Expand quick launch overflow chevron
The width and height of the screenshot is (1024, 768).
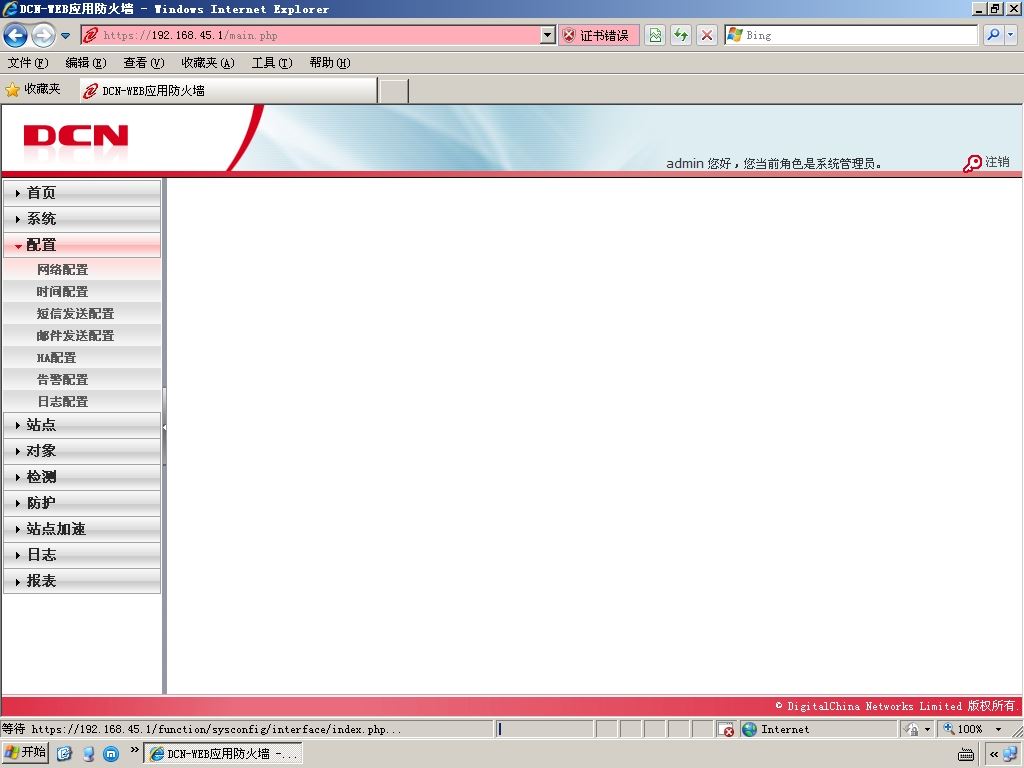click(x=134, y=750)
